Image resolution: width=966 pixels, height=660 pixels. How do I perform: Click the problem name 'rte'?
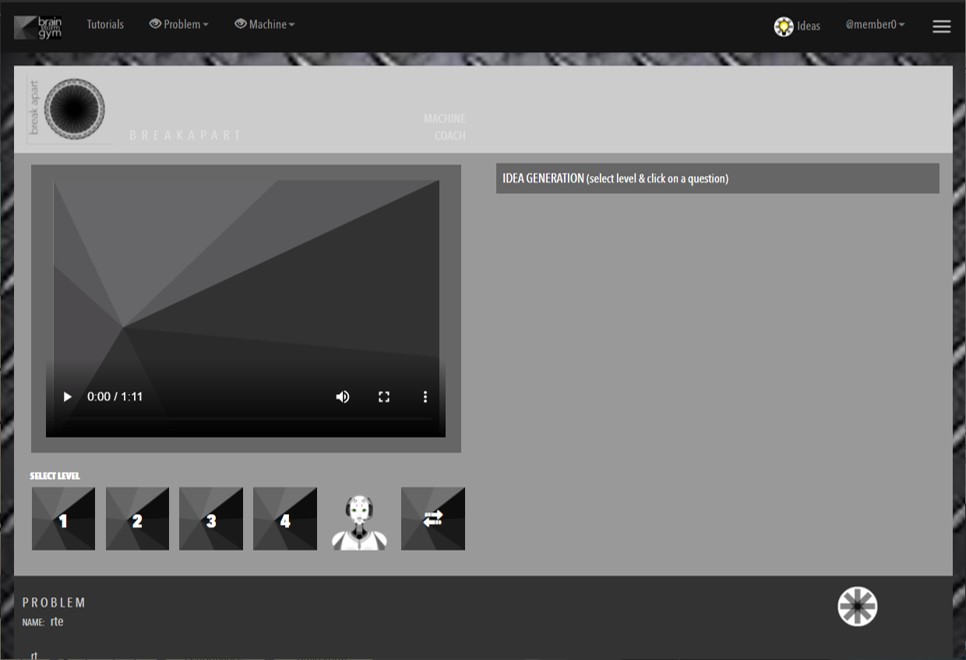tap(57, 622)
